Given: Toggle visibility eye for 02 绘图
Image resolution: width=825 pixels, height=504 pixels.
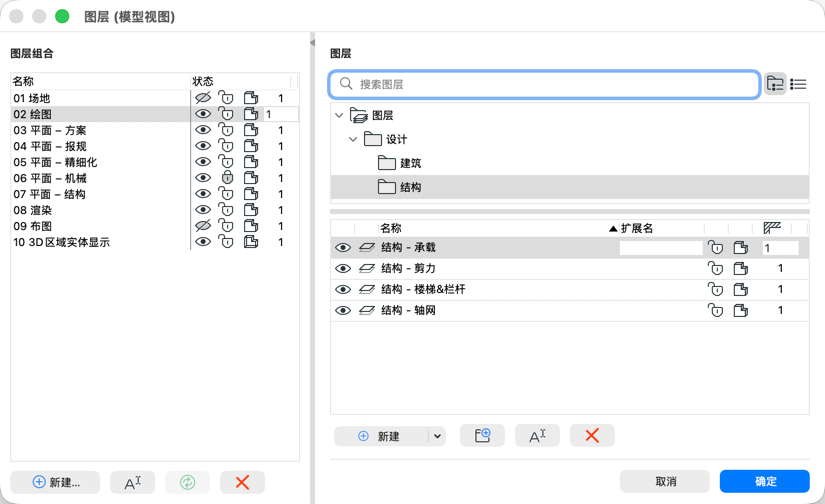Looking at the screenshot, I should [x=203, y=114].
